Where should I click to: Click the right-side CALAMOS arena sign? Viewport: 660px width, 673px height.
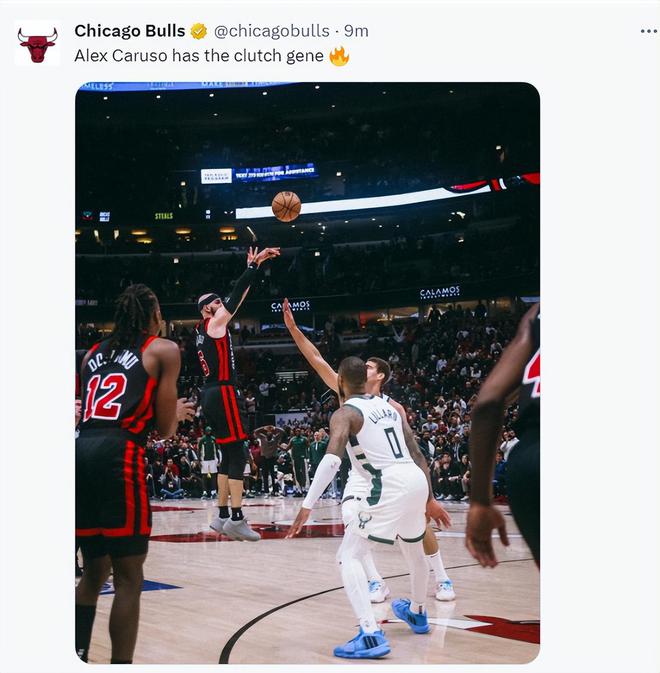click(x=440, y=292)
